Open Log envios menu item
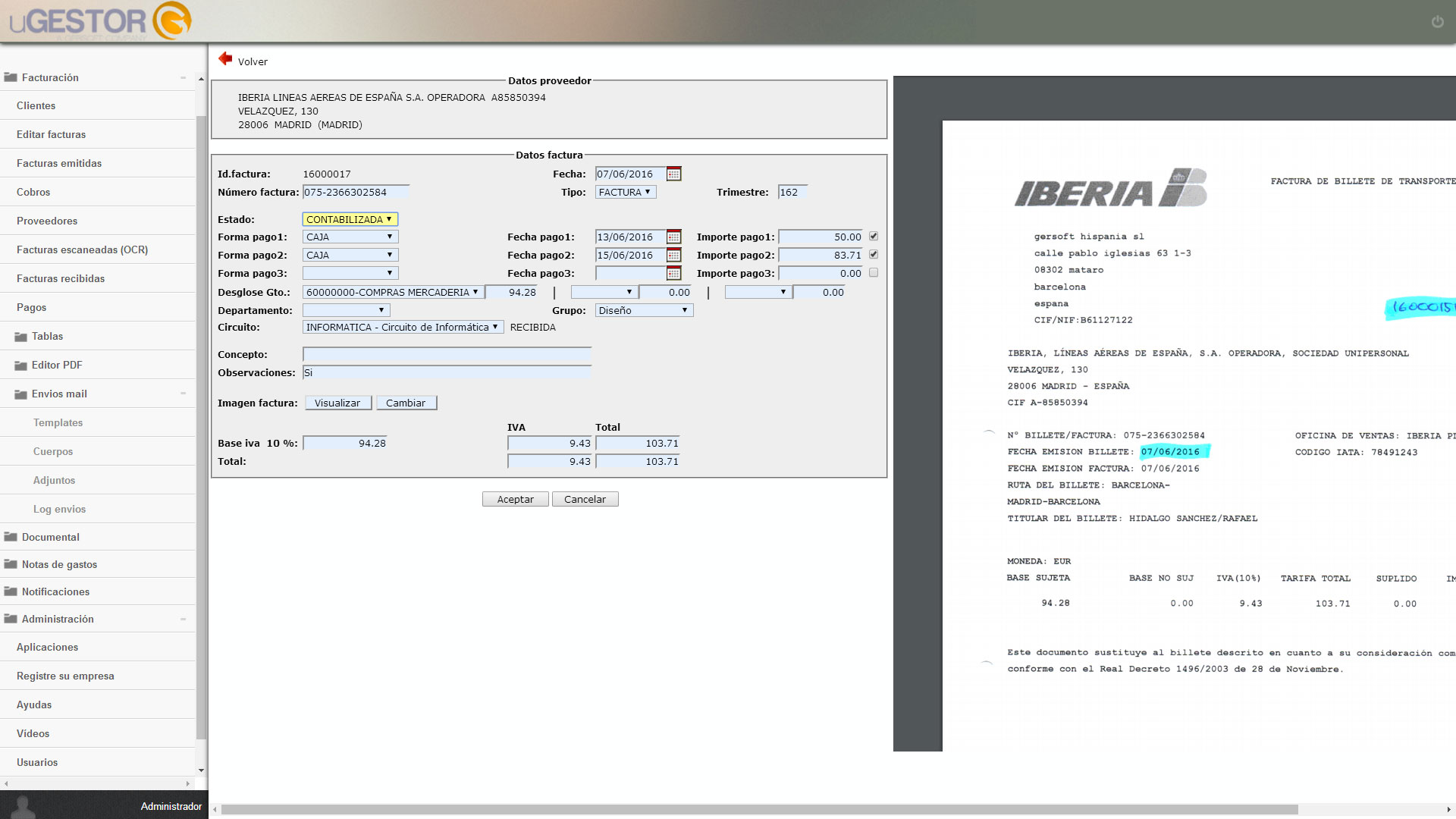The width and height of the screenshot is (1456, 819). pyautogui.click(x=98, y=509)
